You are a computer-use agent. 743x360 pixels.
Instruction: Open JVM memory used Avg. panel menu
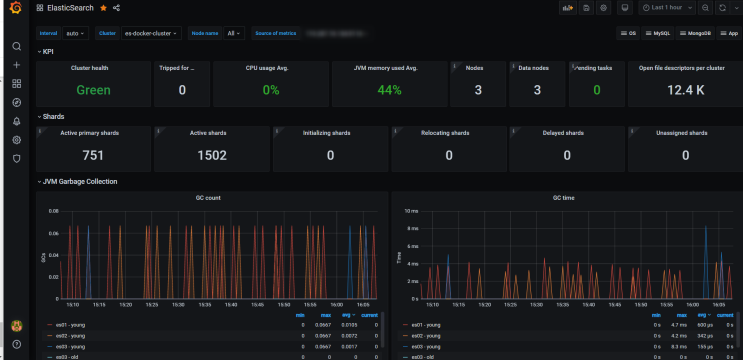(x=386, y=68)
